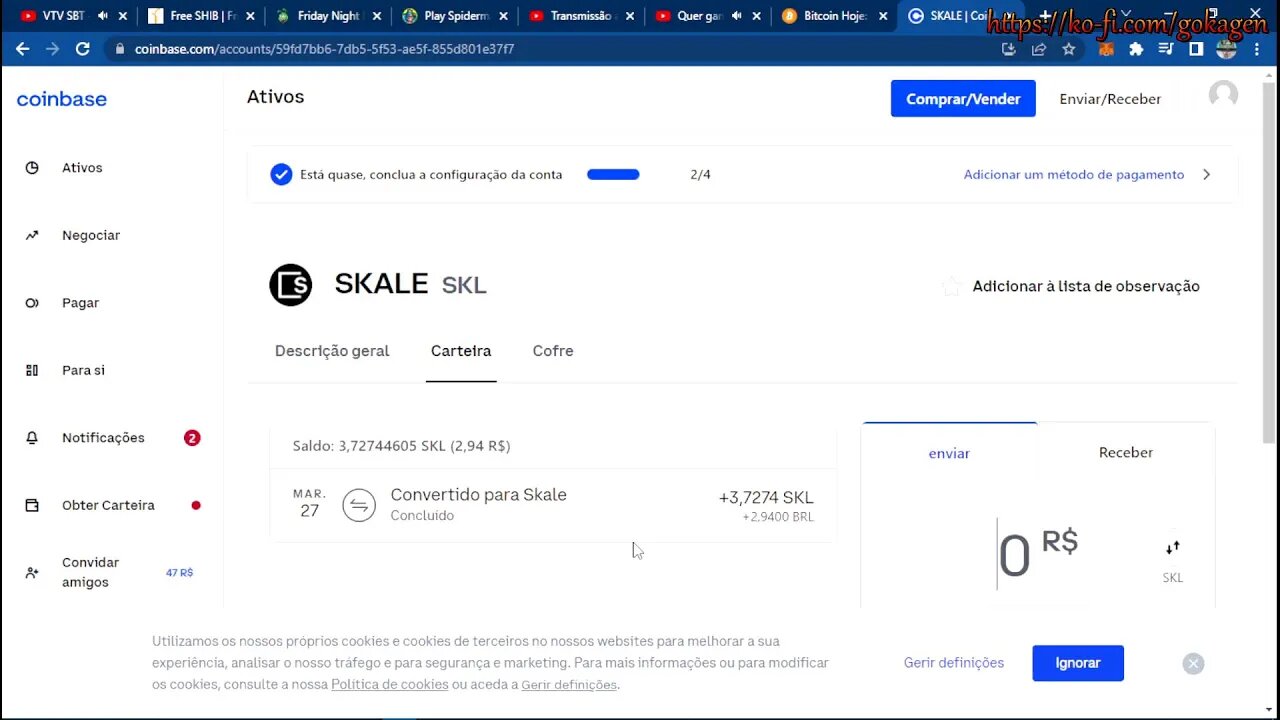This screenshot has width=1280, height=720.
Task: Click the Chrome profile picture
Action: point(1226,48)
